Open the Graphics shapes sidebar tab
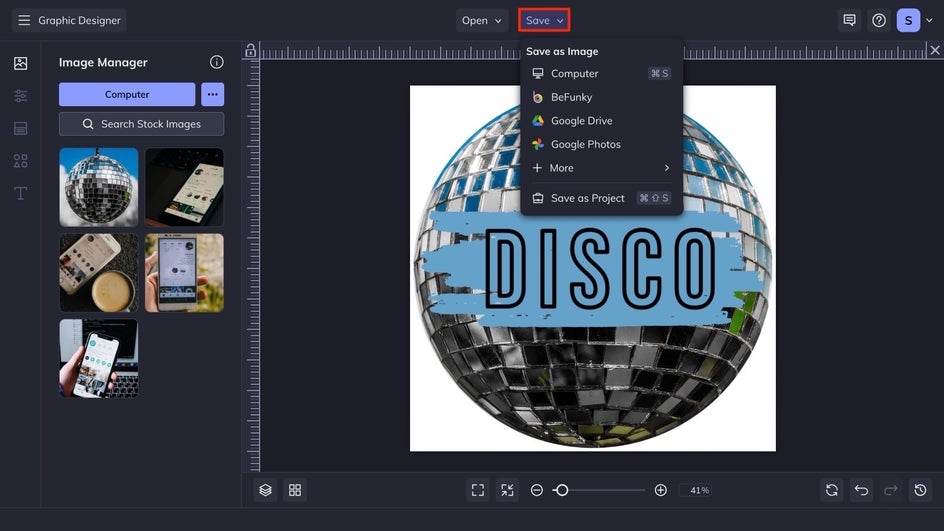 pos(20,161)
